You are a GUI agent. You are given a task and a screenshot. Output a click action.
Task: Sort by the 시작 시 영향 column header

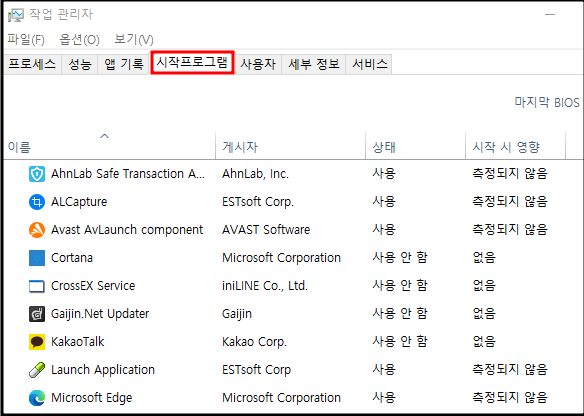tap(515, 145)
